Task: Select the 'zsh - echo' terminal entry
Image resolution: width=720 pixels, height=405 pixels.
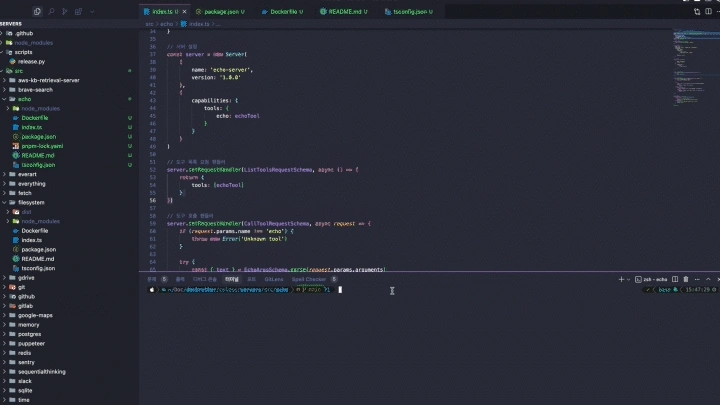Action: (651, 279)
